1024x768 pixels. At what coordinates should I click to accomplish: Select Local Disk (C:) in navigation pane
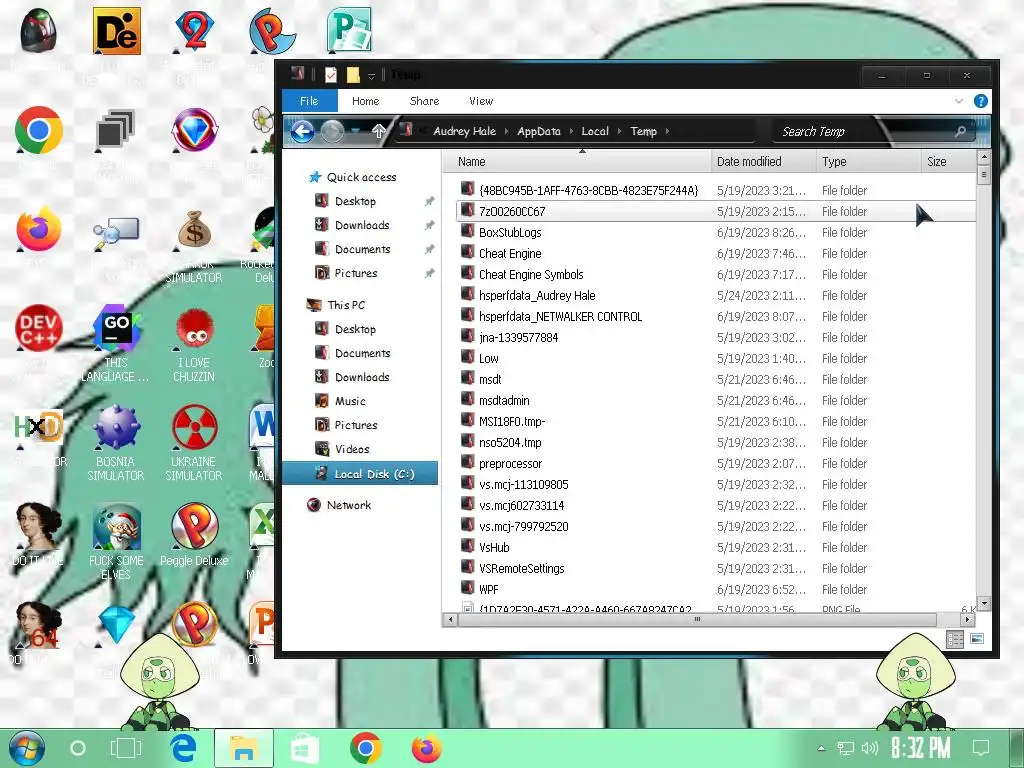[360, 474]
